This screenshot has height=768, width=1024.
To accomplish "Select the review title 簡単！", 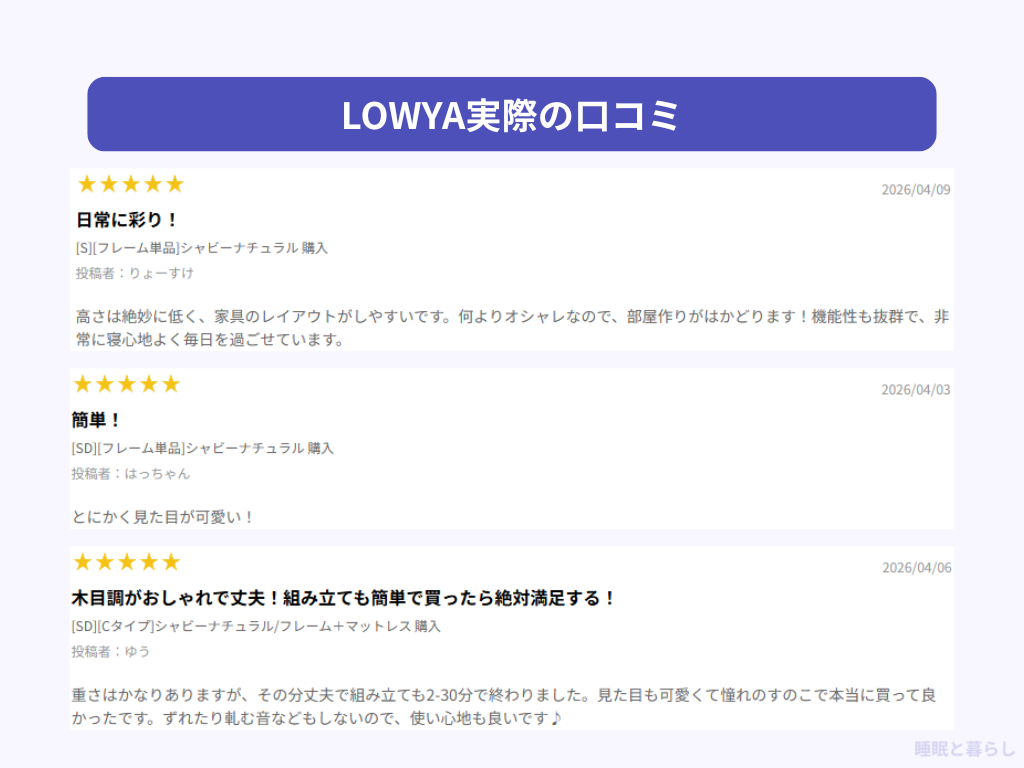I will pos(96,420).
